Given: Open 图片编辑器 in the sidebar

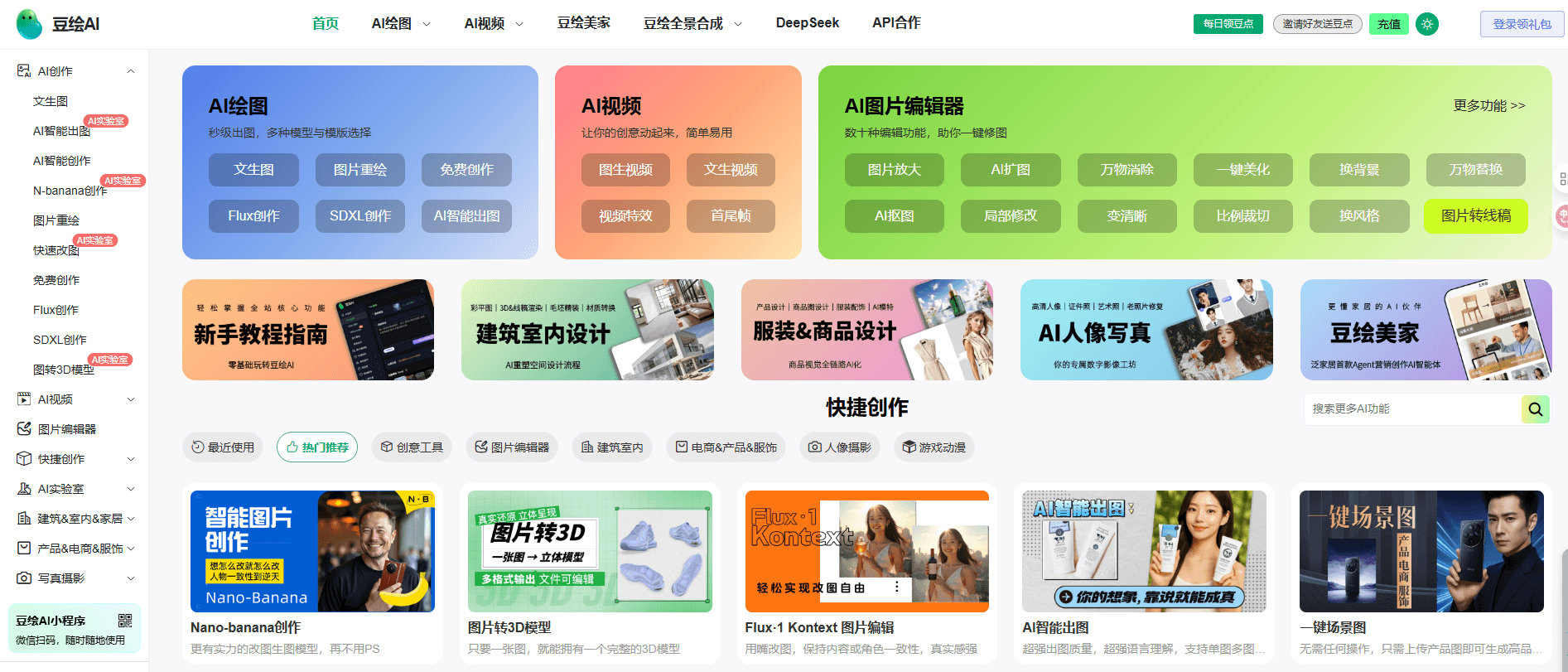Looking at the screenshot, I should click(x=66, y=429).
